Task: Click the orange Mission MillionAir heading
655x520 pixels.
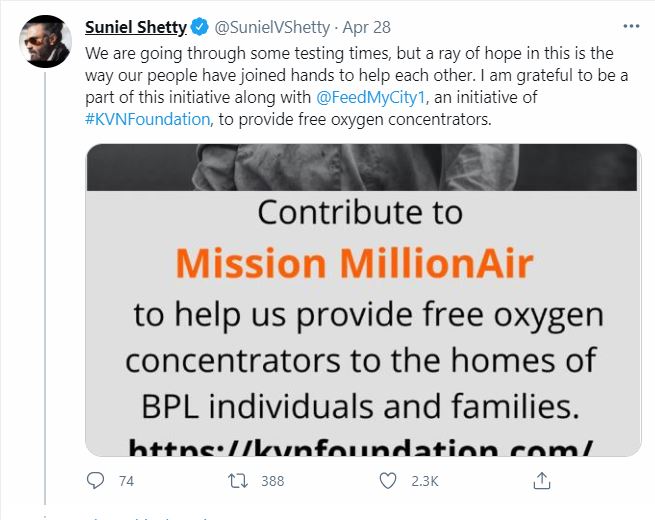Action: (354, 263)
